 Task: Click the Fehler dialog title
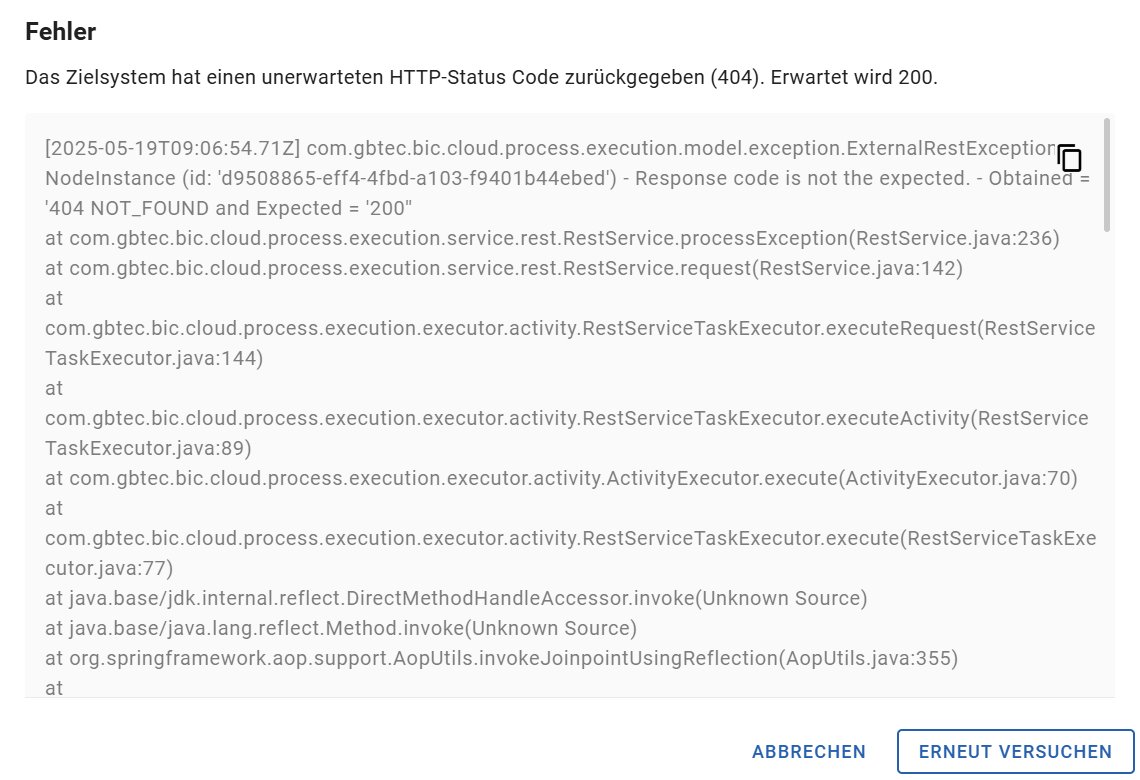(x=63, y=32)
